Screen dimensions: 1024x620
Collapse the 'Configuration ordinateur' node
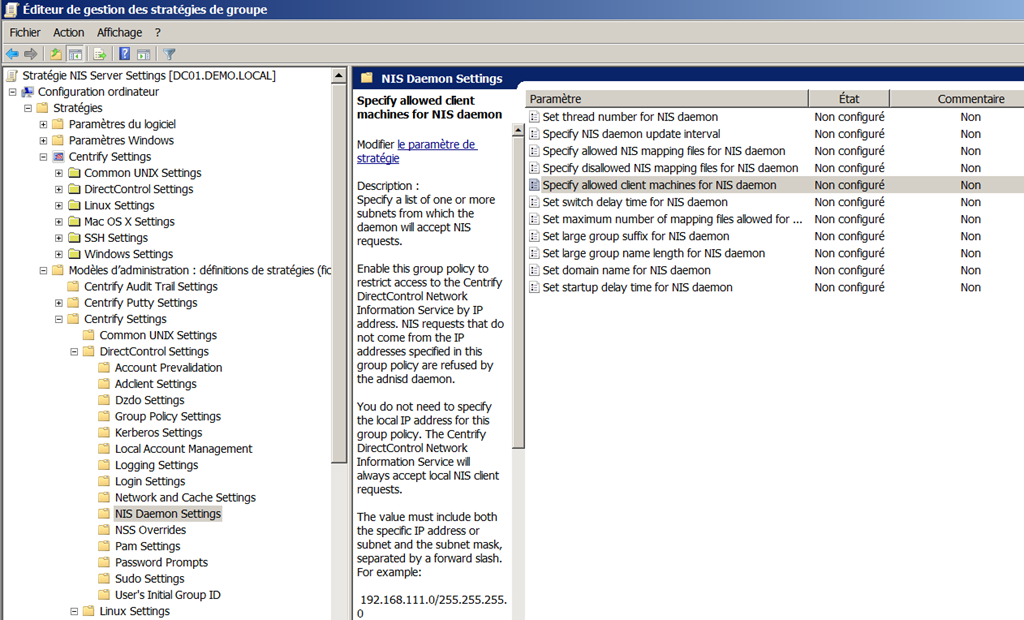(x=12, y=92)
